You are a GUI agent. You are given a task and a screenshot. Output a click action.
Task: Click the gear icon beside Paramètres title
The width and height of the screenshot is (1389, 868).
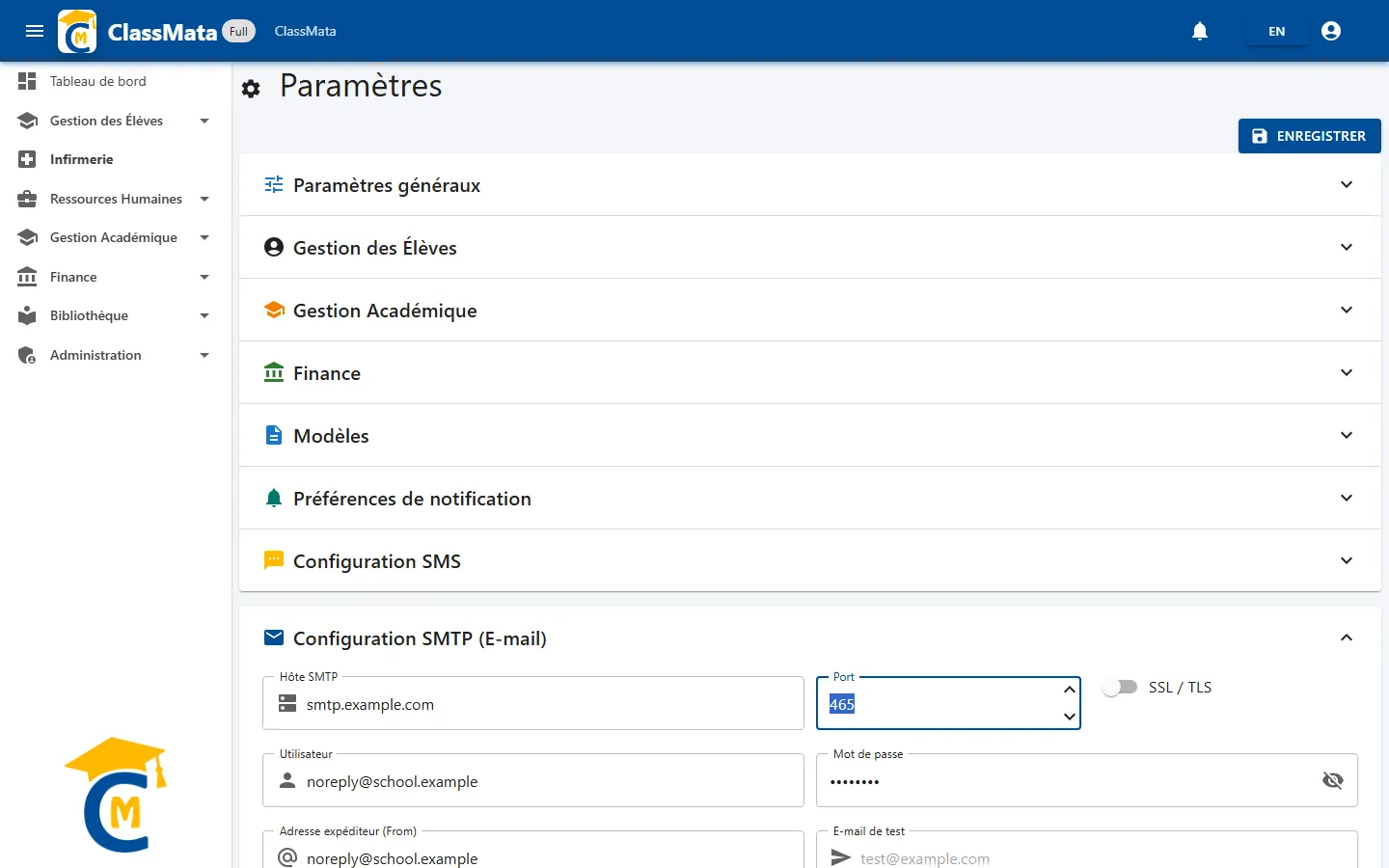(251, 89)
